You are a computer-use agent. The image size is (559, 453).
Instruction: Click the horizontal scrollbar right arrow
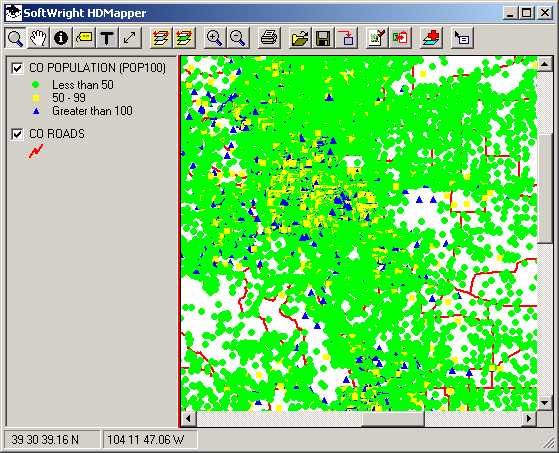click(529, 418)
